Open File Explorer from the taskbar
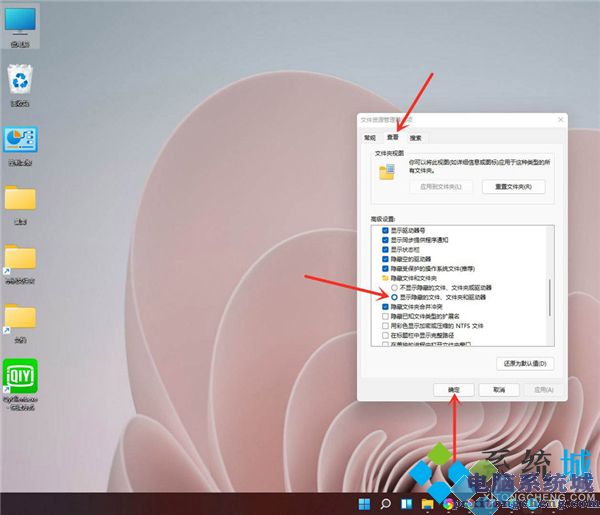Screen dimensions: 600x515 (427, 504)
